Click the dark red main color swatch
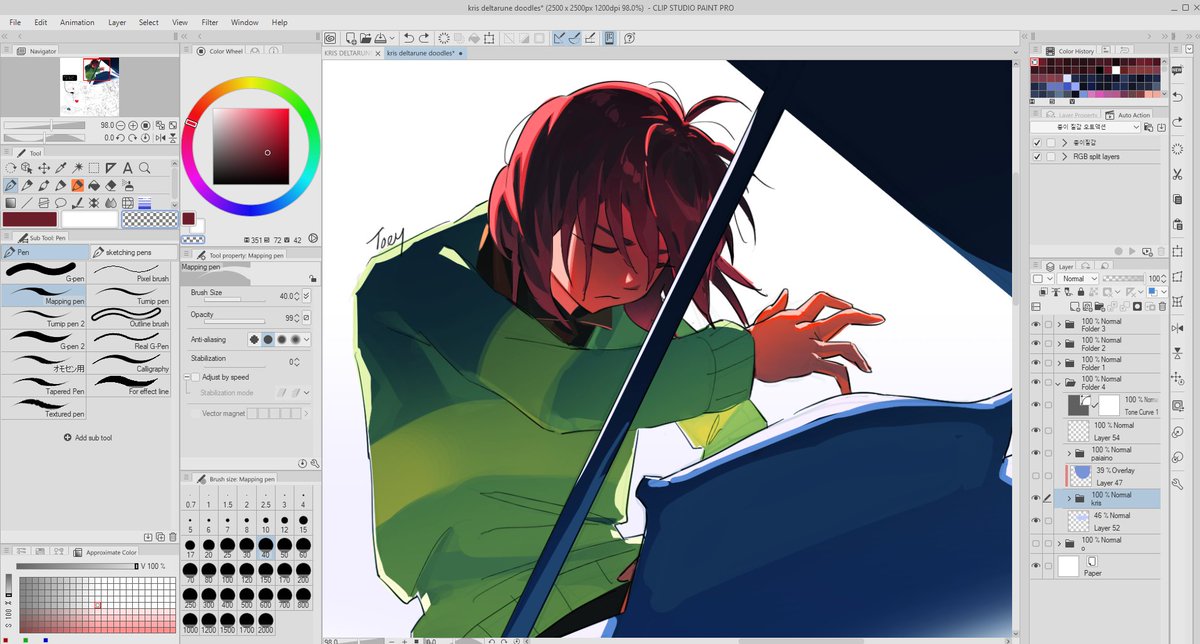 tap(30, 219)
